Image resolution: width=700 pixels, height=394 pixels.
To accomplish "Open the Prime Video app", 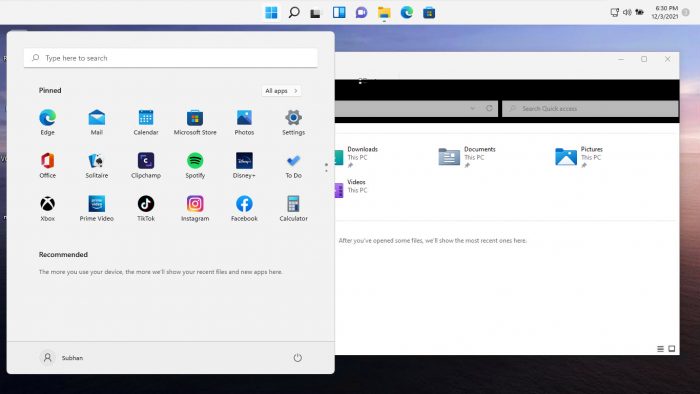I will point(96,208).
